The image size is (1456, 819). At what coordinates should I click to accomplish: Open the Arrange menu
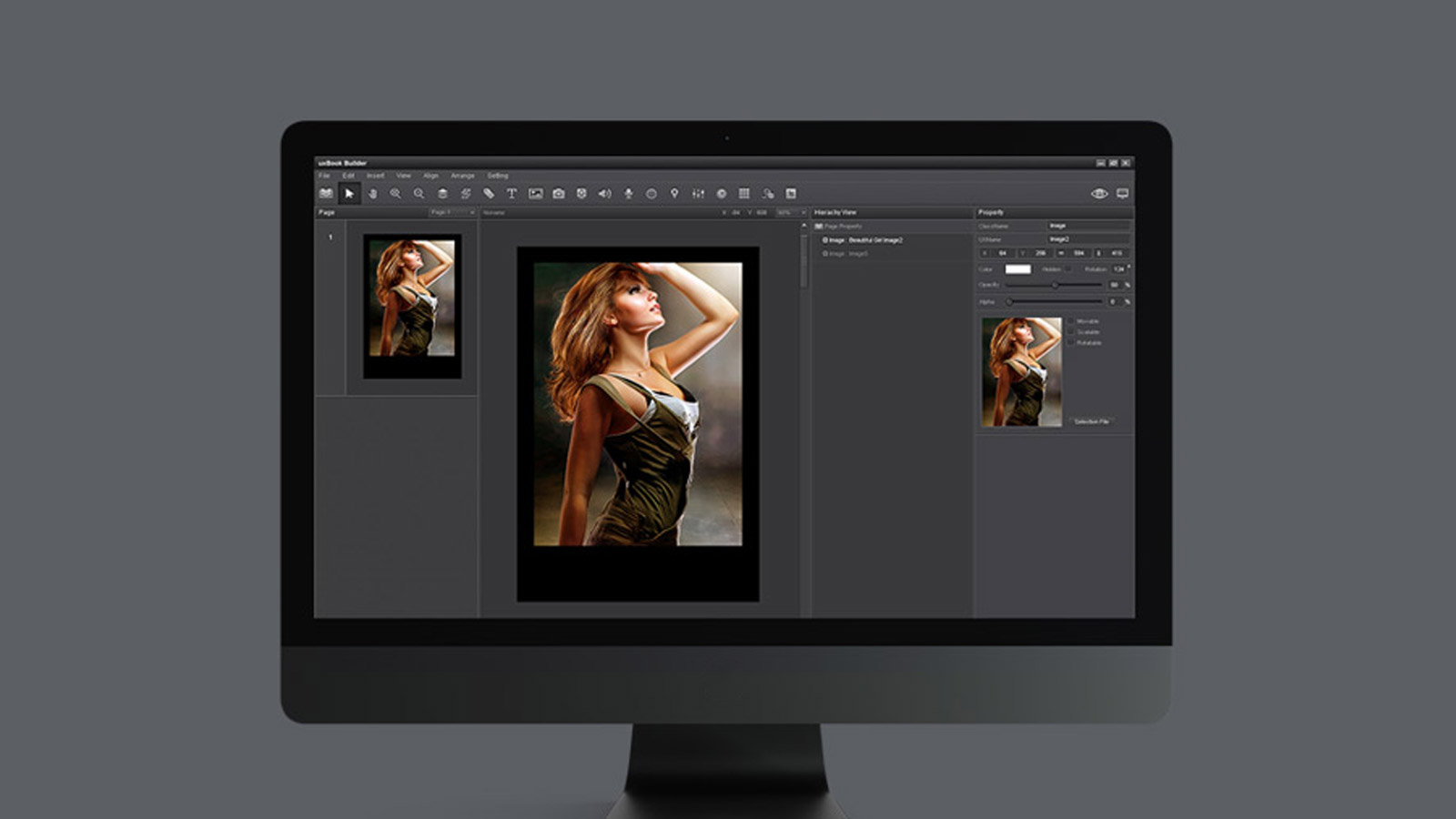pos(462,176)
